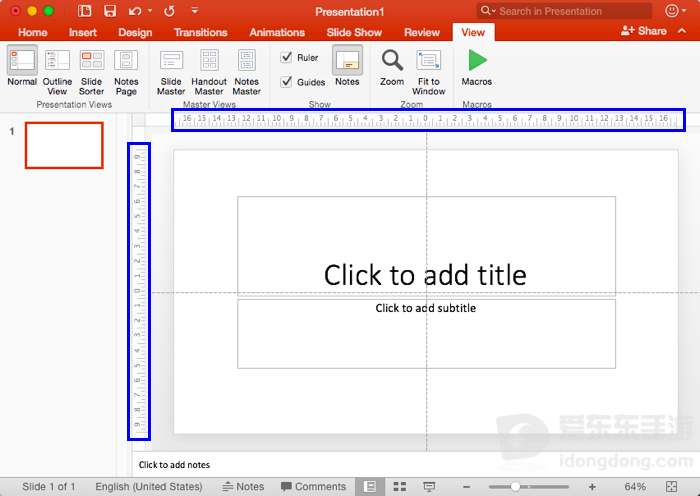Screen dimensions: 700x496
Task: Zoom out with the minus button
Action: click(467, 487)
